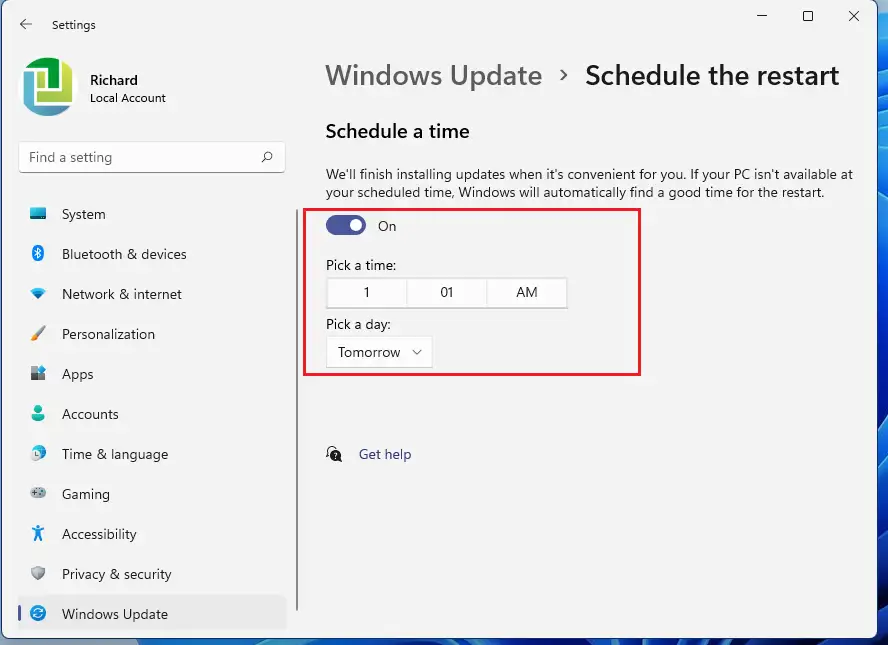Select Accounts in navigation
The image size is (888, 645).
coord(152,414)
